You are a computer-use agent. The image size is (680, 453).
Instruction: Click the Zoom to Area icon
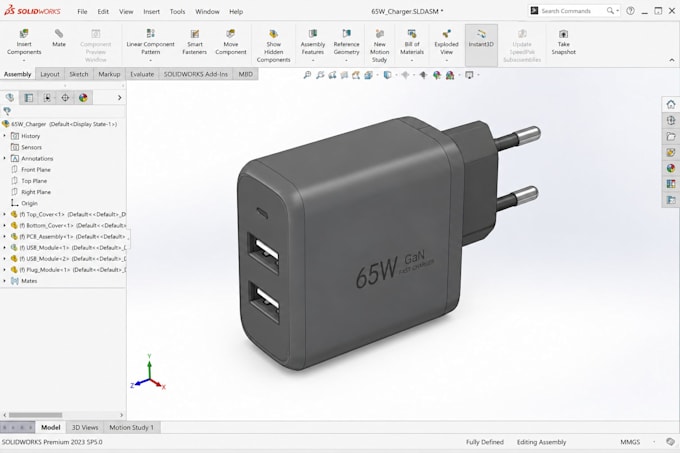[x=320, y=75]
